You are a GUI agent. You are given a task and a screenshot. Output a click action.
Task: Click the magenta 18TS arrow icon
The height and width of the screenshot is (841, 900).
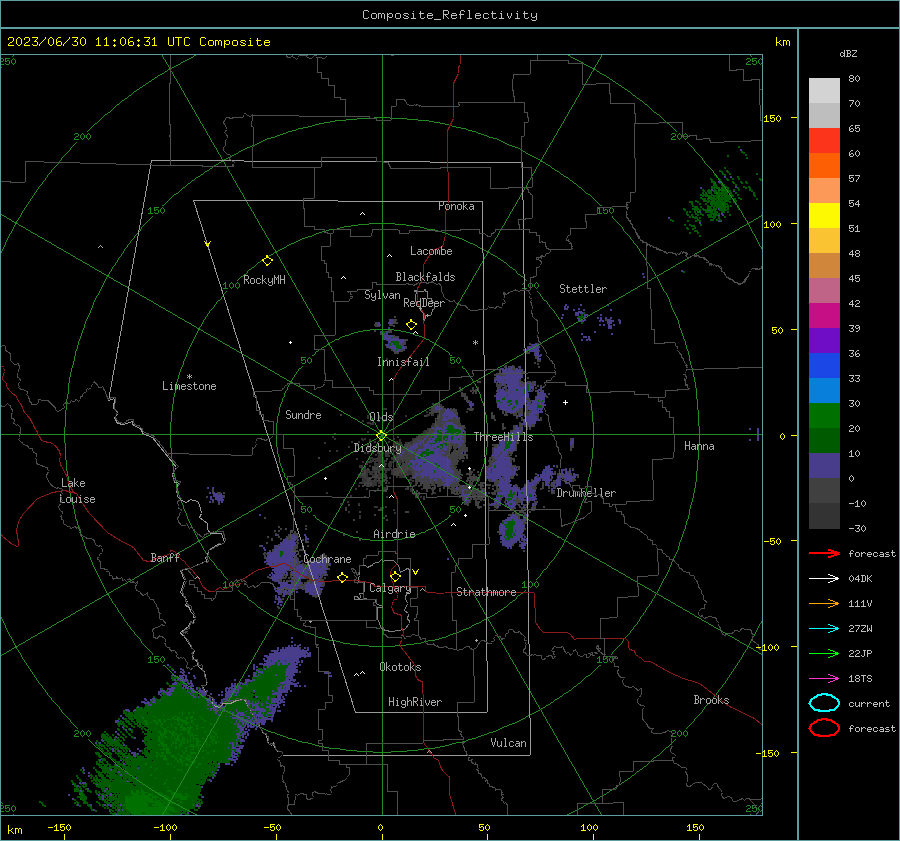click(x=824, y=679)
